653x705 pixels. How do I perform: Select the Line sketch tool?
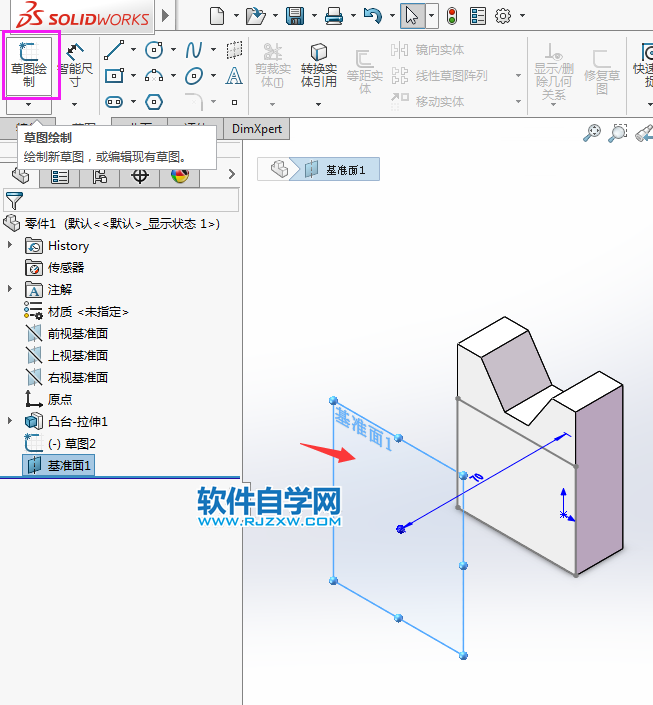114,50
